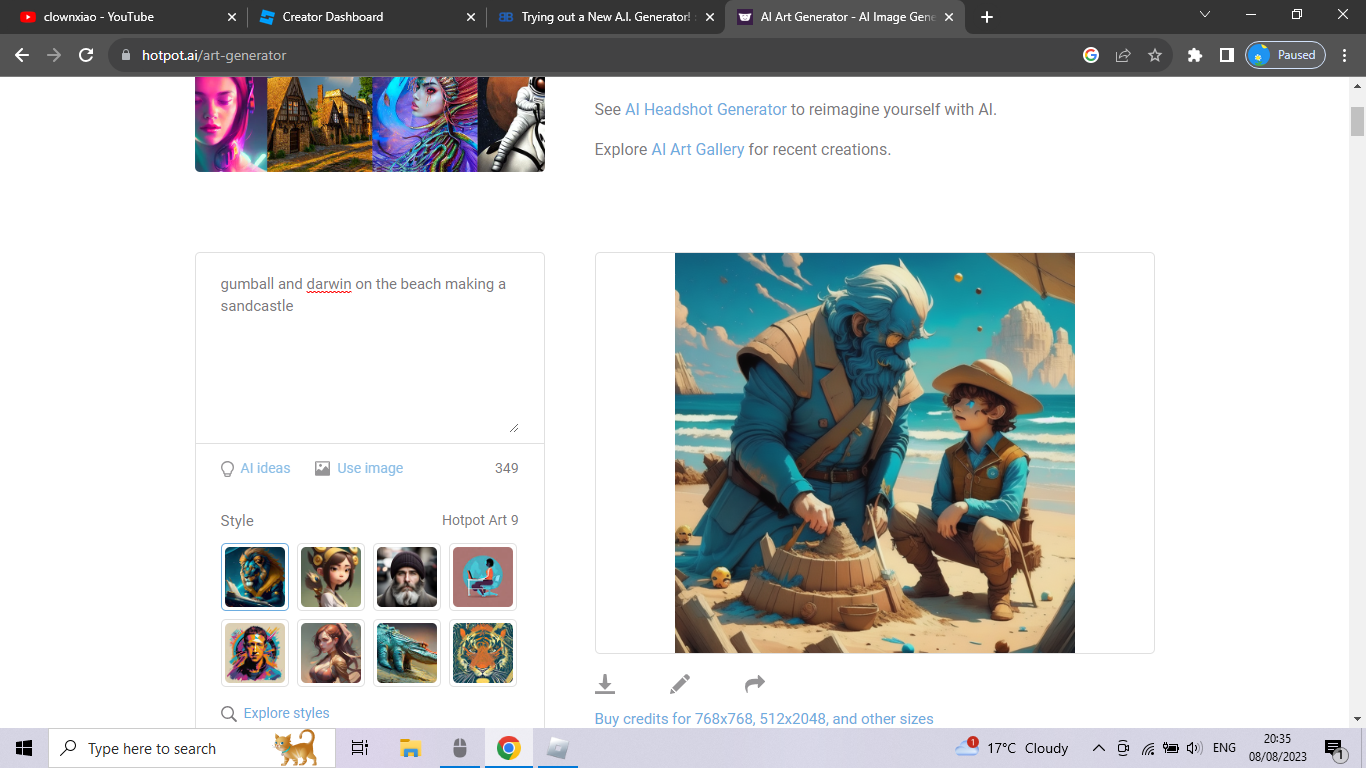Close the clownxiao YouTube tab

[232, 17]
